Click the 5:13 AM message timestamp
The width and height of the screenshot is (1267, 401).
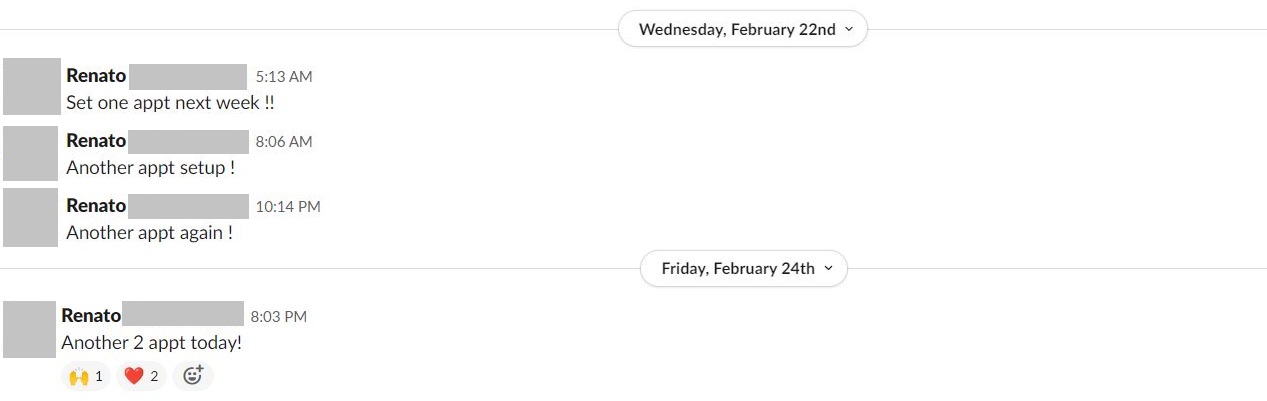(x=284, y=76)
